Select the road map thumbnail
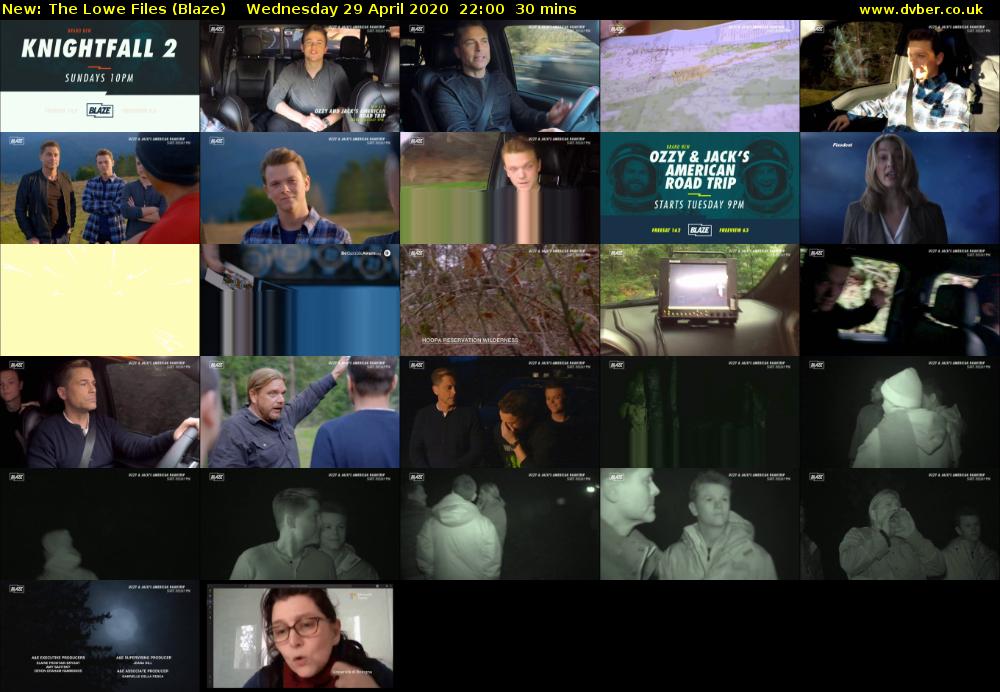Viewport: 1000px width, 692px height. tap(700, 76)
